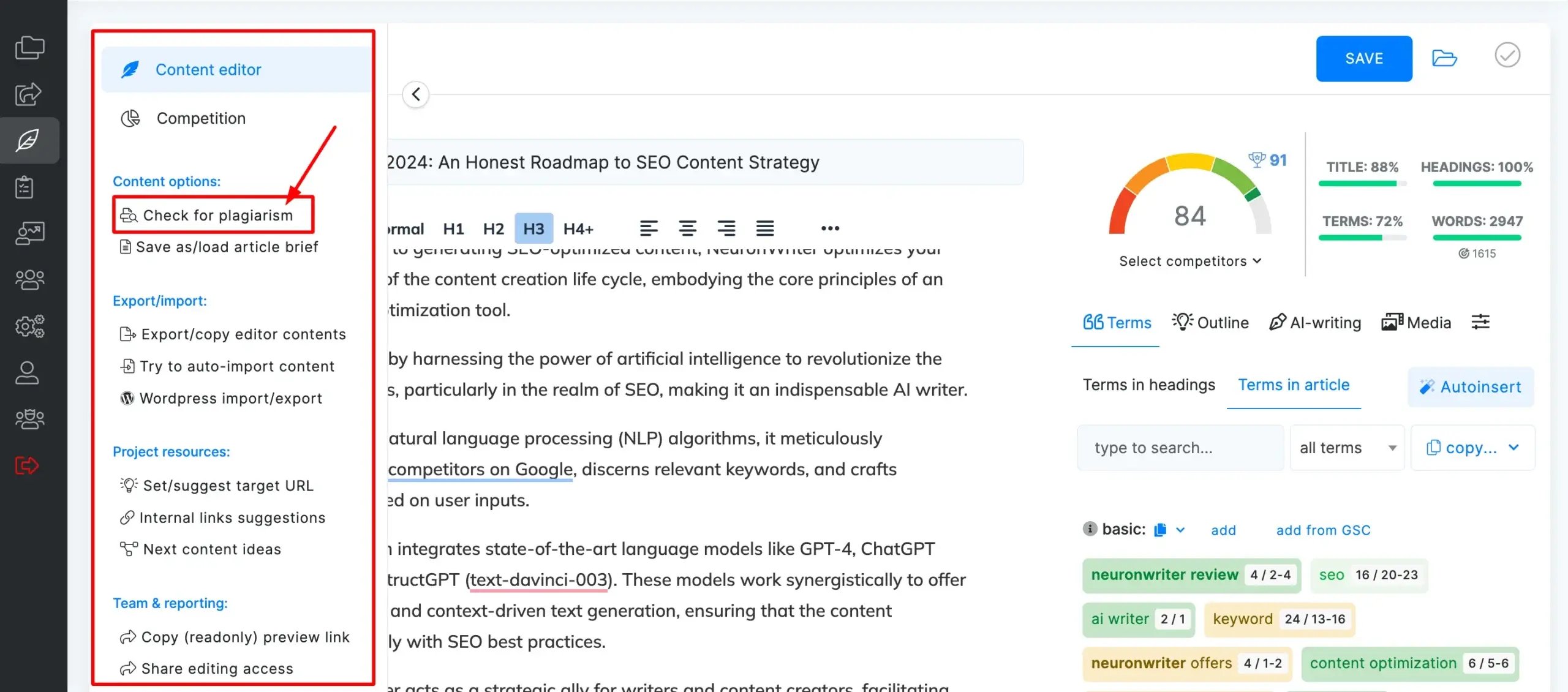
Task: Toggle H2 heading format
Action: [x=493, y=228]
